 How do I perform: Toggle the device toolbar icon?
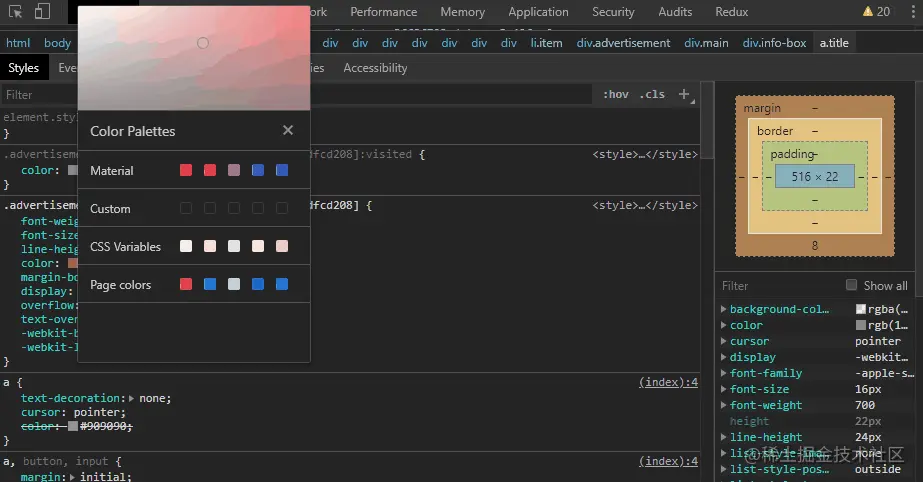click(x=42, y=11)
